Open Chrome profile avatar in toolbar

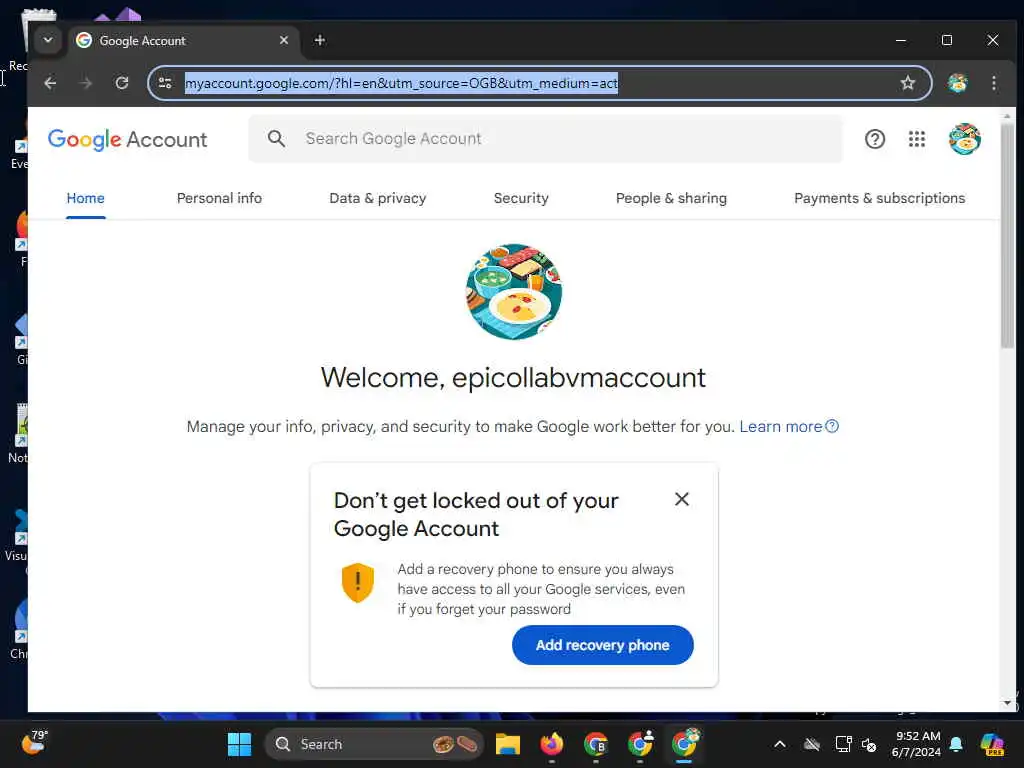957,83
